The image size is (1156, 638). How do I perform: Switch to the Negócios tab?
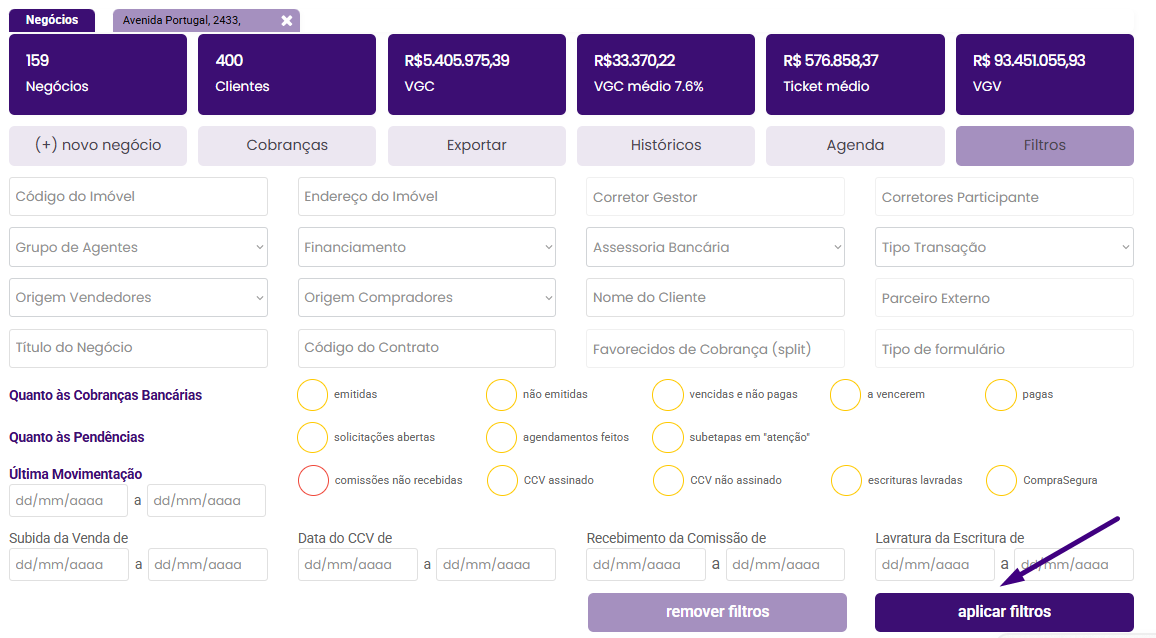pyautogui.click(x=52, y=20)
